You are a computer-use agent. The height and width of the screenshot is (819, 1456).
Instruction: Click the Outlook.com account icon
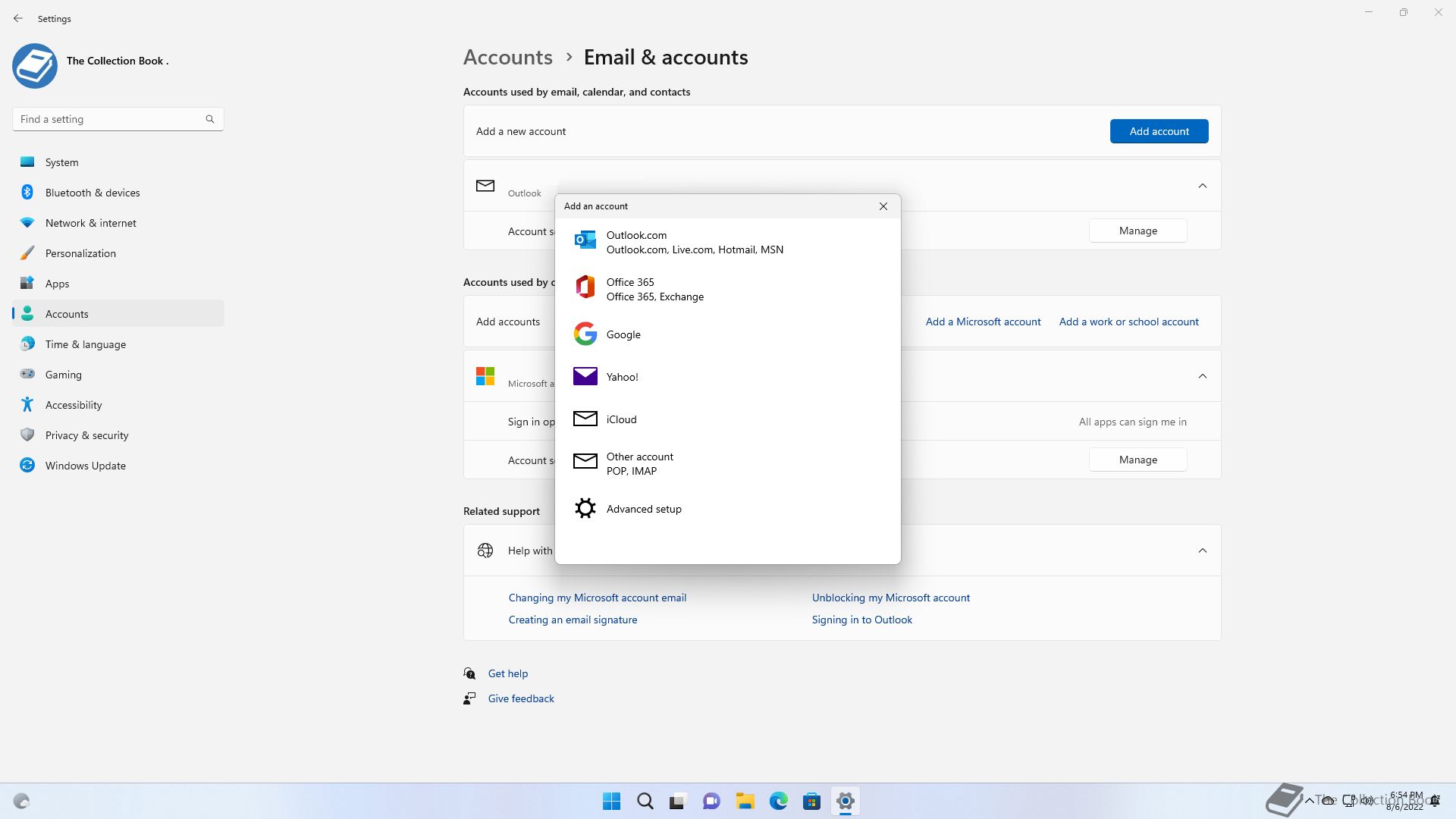tap(585, 240)
